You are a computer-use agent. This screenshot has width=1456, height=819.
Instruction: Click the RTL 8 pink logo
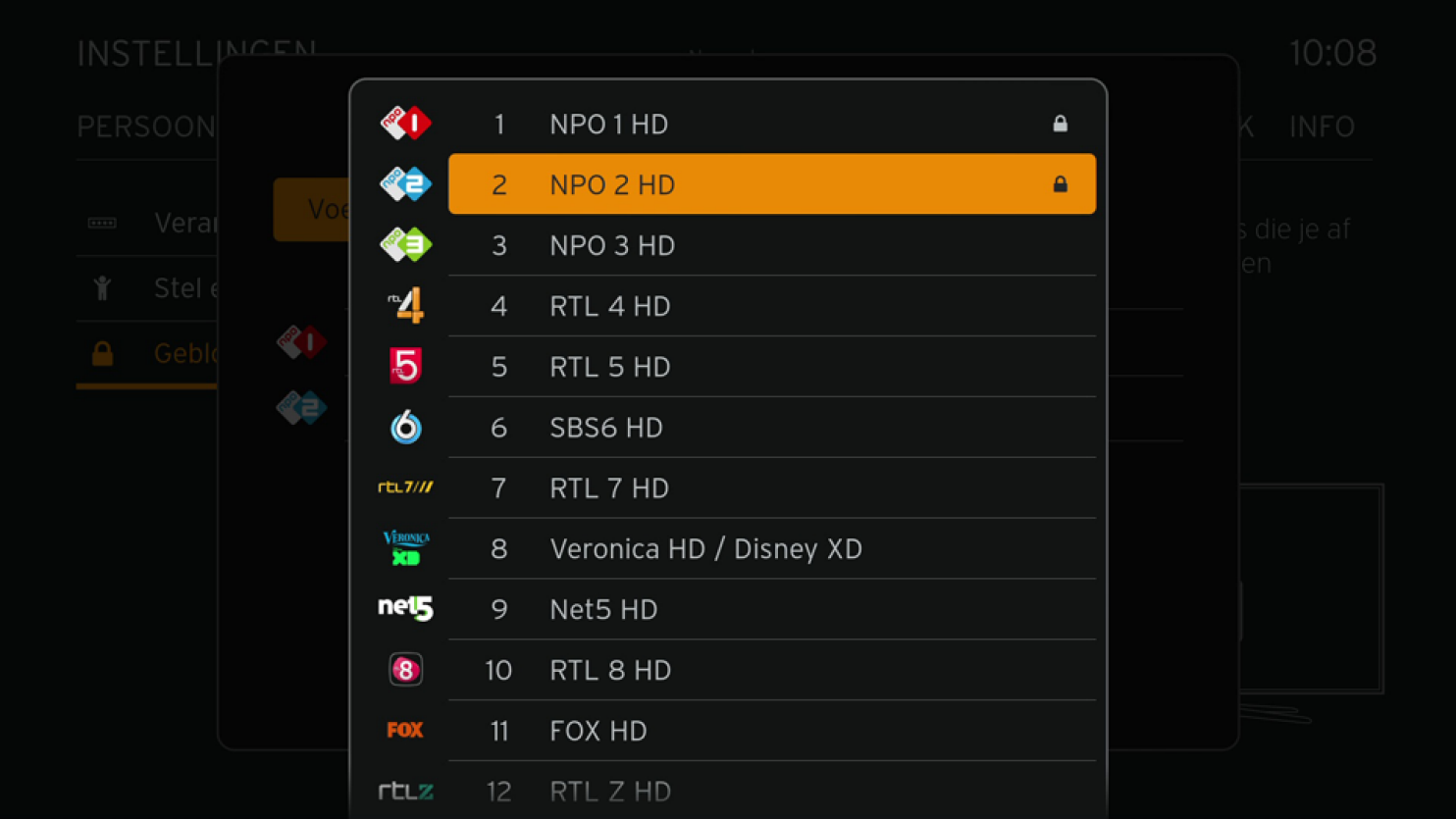coord(405,670)
